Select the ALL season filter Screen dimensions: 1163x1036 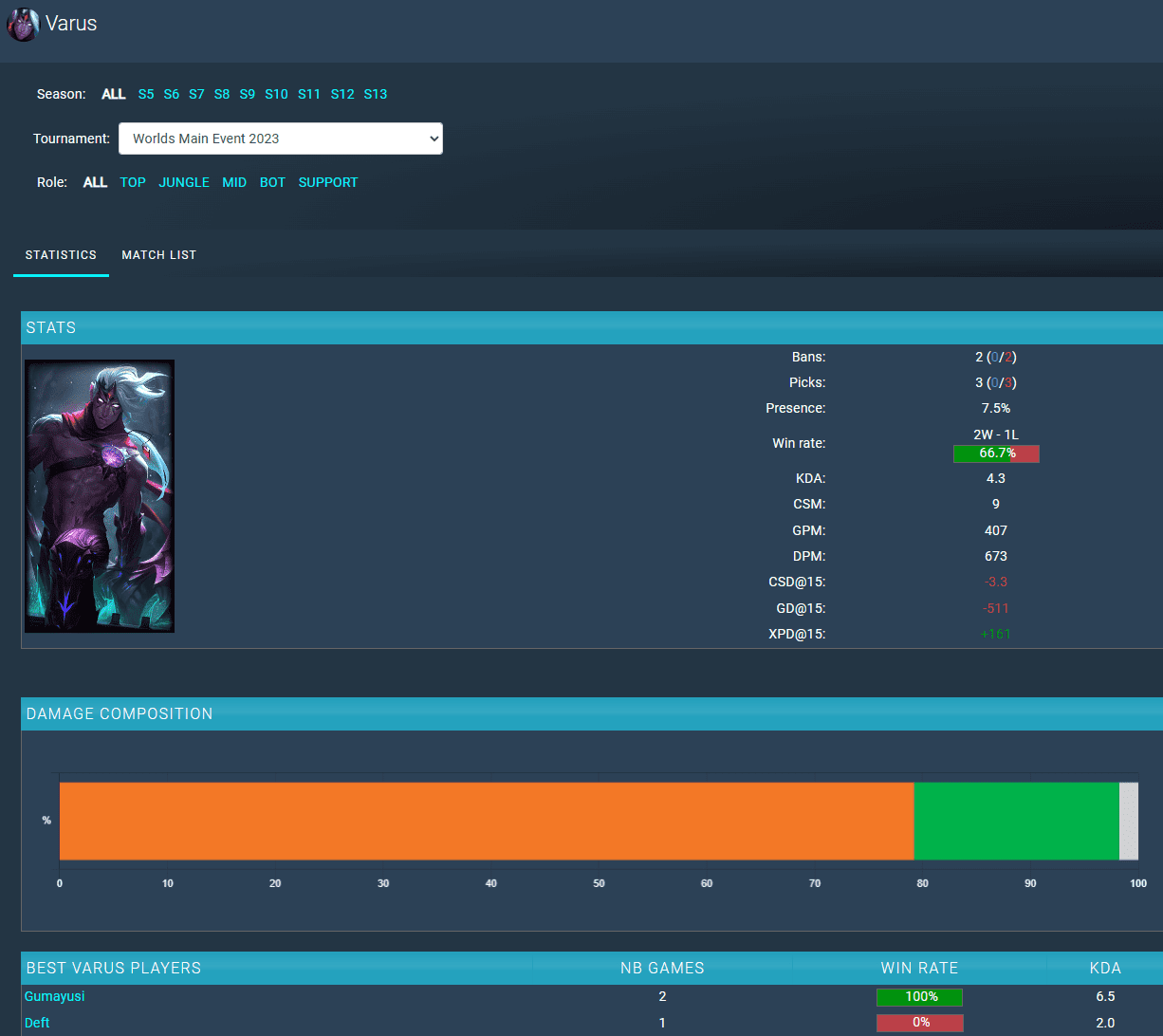[114, 94]
